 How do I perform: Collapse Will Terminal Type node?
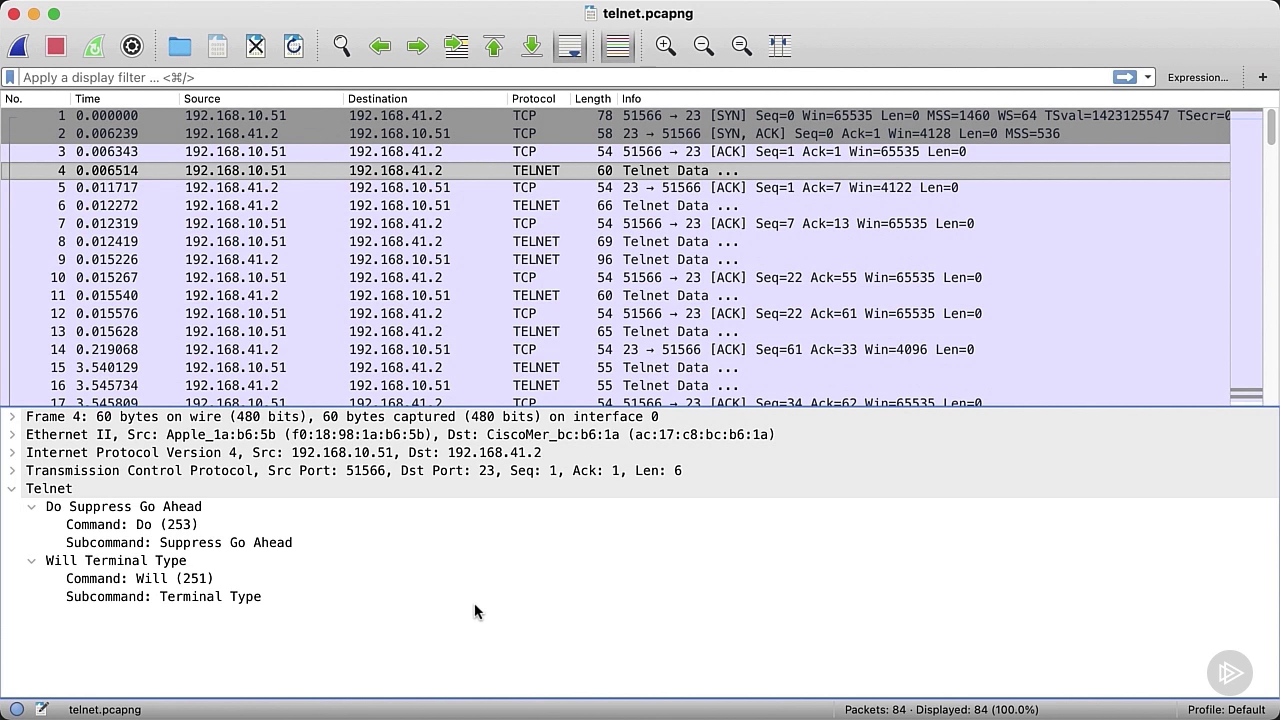[32, 561]
